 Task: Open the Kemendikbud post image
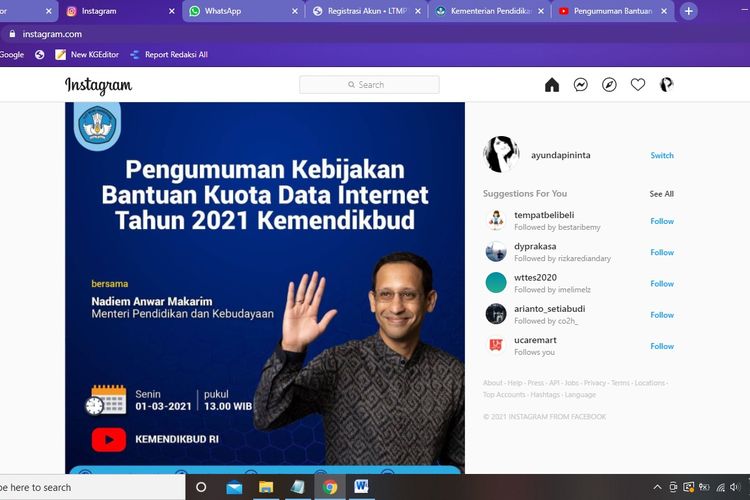265,285
